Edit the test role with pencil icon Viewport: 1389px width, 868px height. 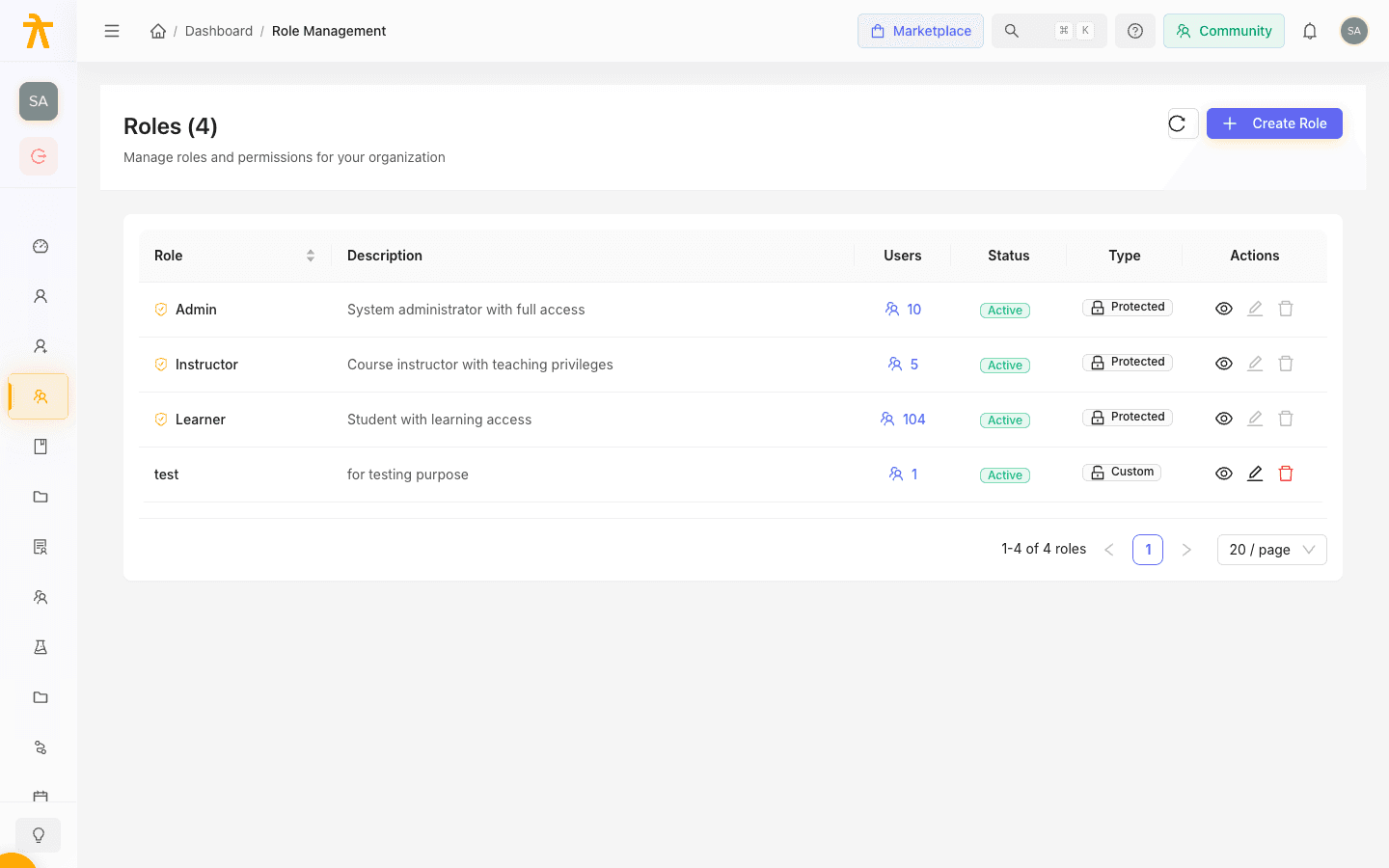1255,474
